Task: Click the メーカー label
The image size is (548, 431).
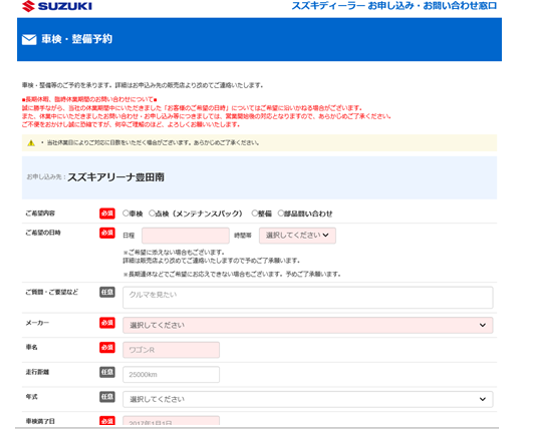Action: click(x=37, y=323)
